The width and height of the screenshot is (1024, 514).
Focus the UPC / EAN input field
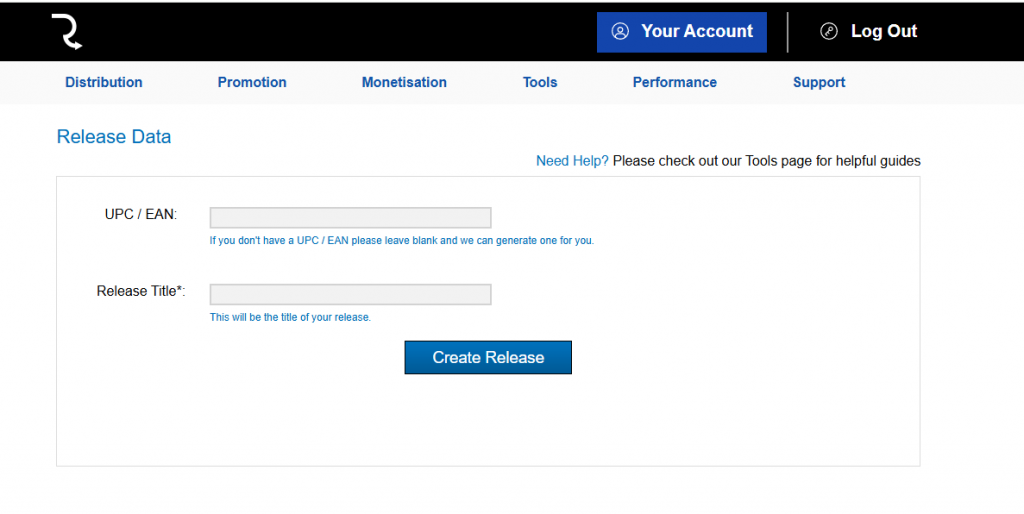(x=350, y=218)
